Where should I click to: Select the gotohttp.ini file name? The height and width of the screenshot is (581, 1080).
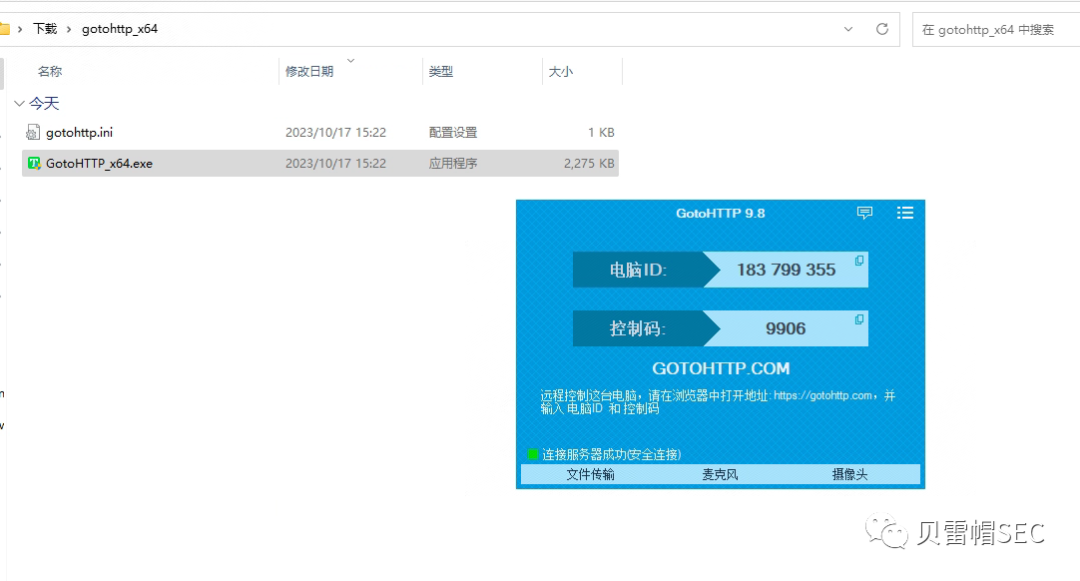point(79,132)
